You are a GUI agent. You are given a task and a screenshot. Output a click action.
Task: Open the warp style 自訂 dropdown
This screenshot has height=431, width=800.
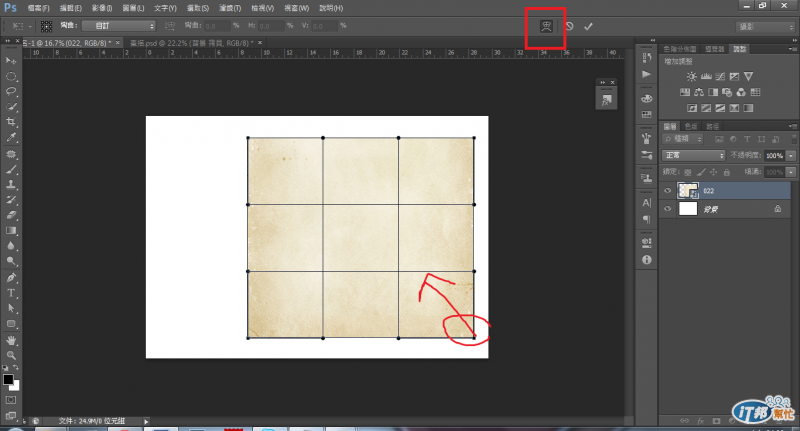[x=118, y=26]
